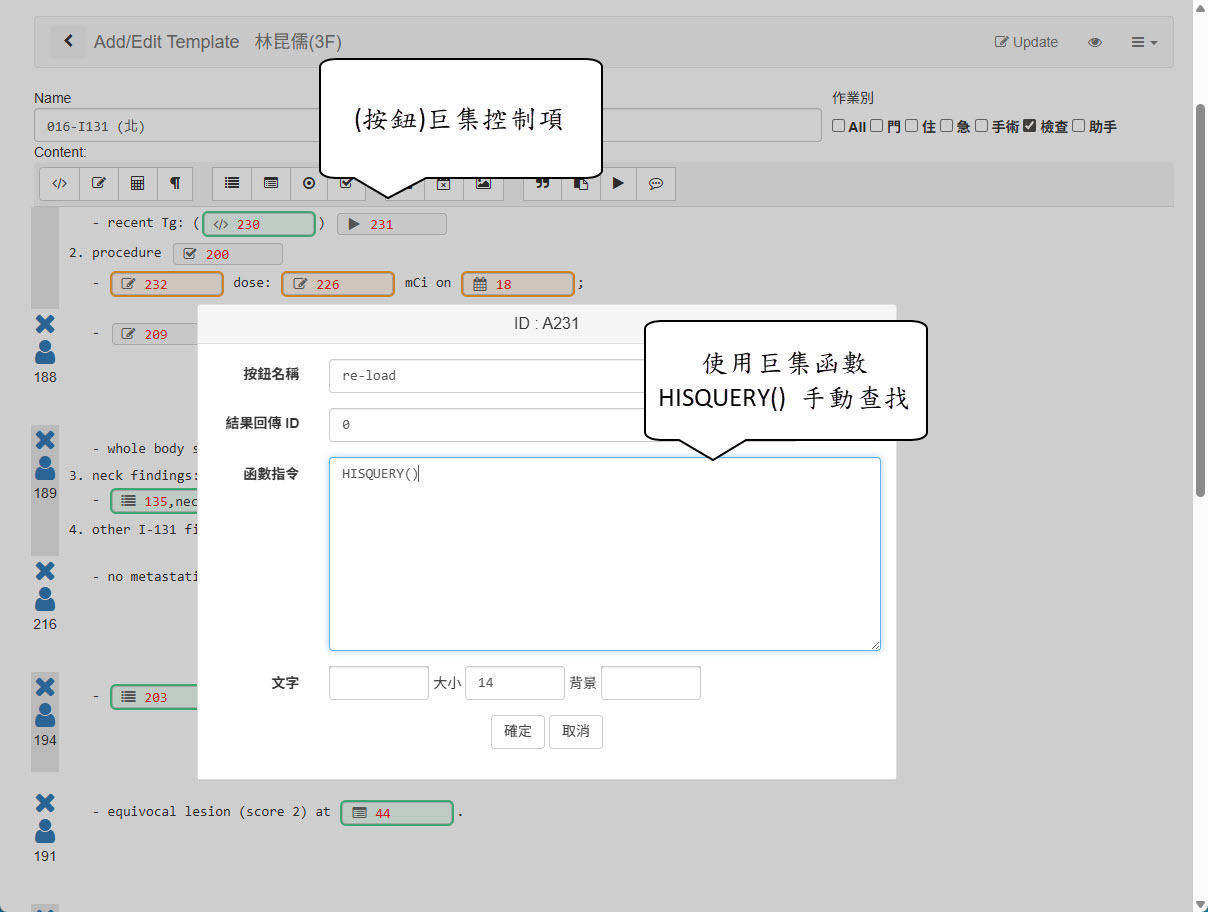Click the Update button
This screenshot has height=912, width=1208.
click(1026, 42)
